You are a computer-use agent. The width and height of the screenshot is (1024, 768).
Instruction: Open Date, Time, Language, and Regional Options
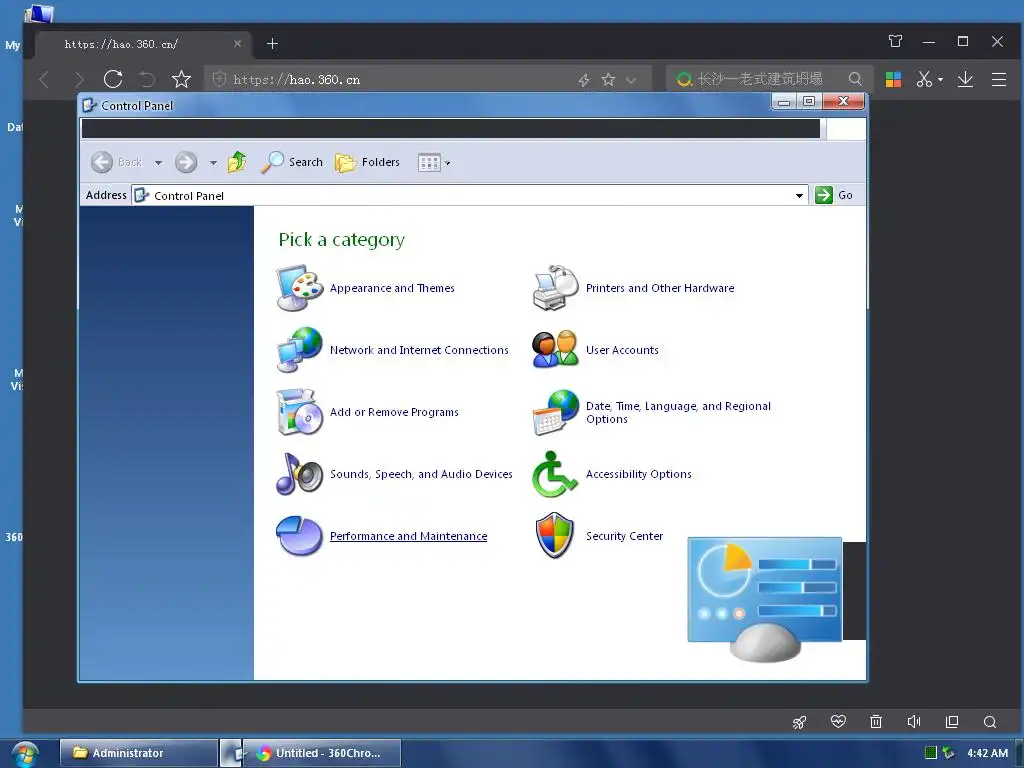pos(678,413)
